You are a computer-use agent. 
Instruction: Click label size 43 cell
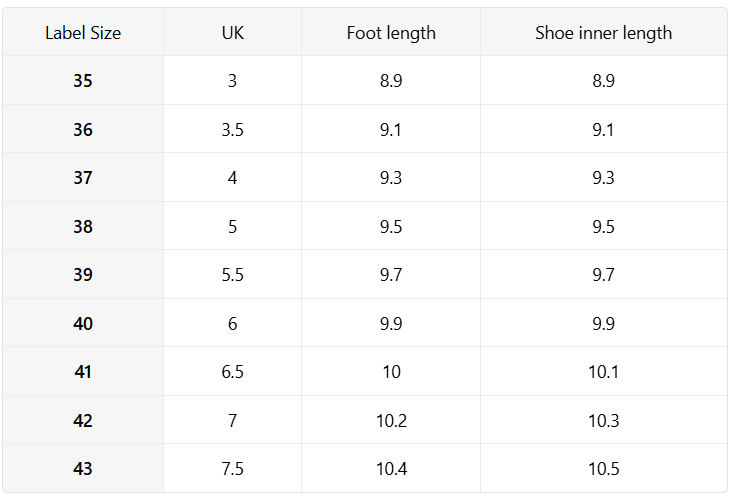(x=83, y=468)
